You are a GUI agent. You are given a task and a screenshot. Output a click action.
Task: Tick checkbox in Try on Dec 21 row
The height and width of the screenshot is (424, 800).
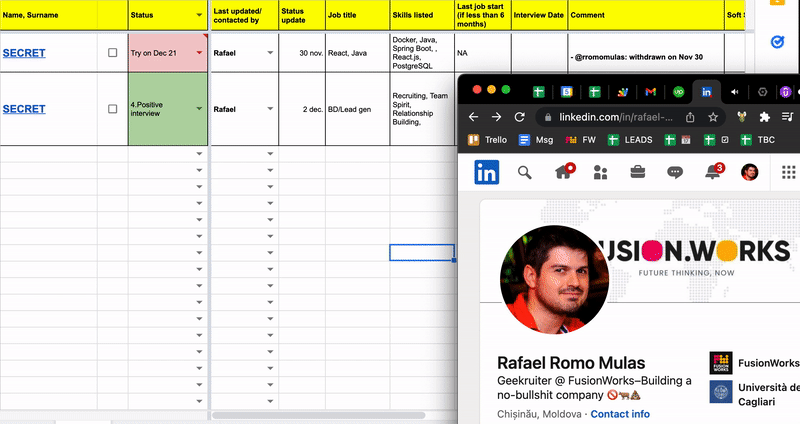(113, 53)
